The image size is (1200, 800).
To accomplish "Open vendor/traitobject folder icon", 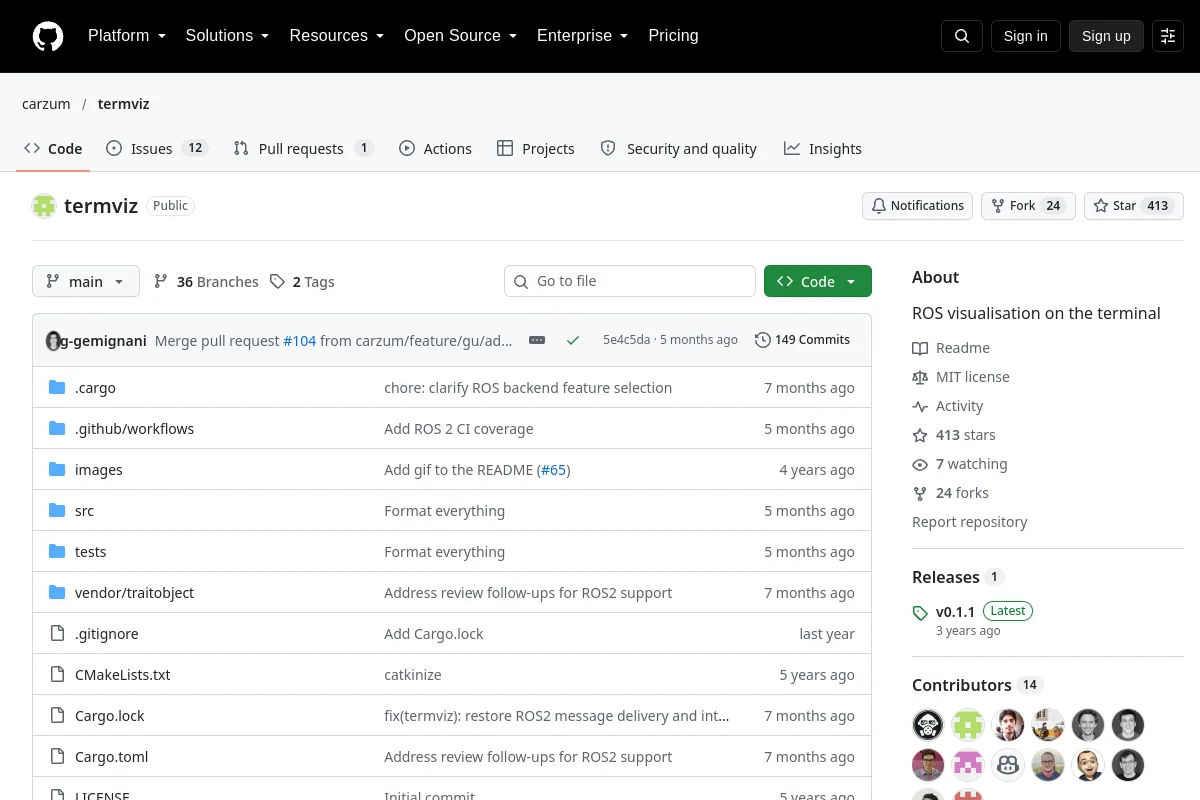I will coord(57,593).
